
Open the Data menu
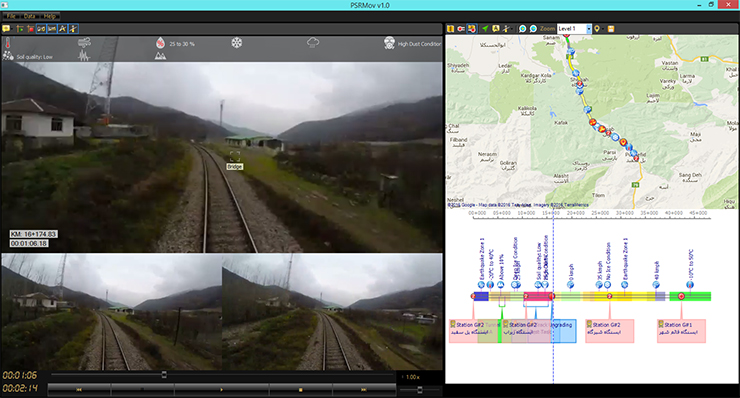point(30,16)
